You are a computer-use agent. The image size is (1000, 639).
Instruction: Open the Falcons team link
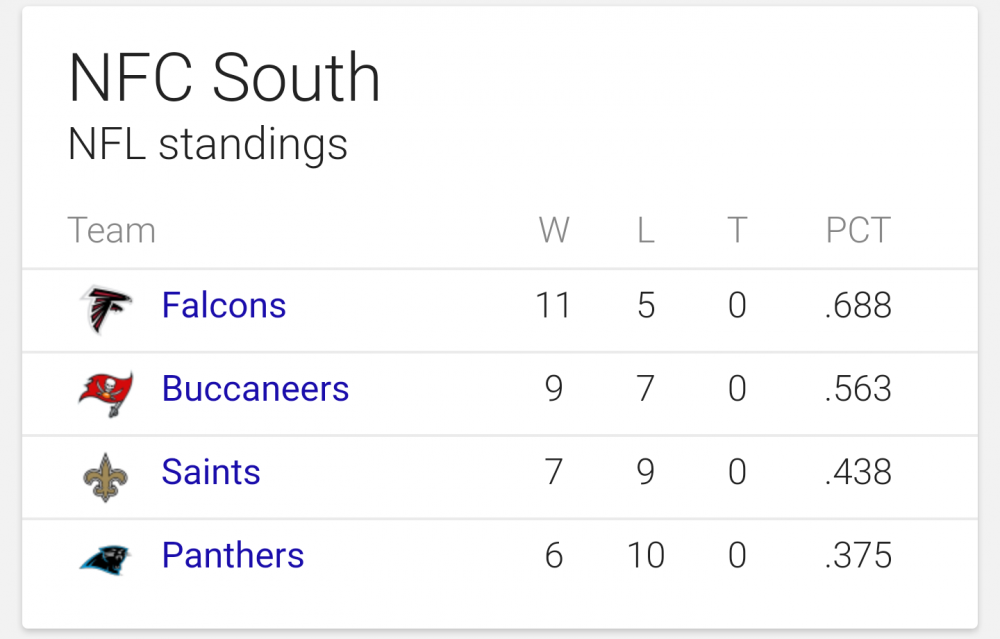click(224, 305)
